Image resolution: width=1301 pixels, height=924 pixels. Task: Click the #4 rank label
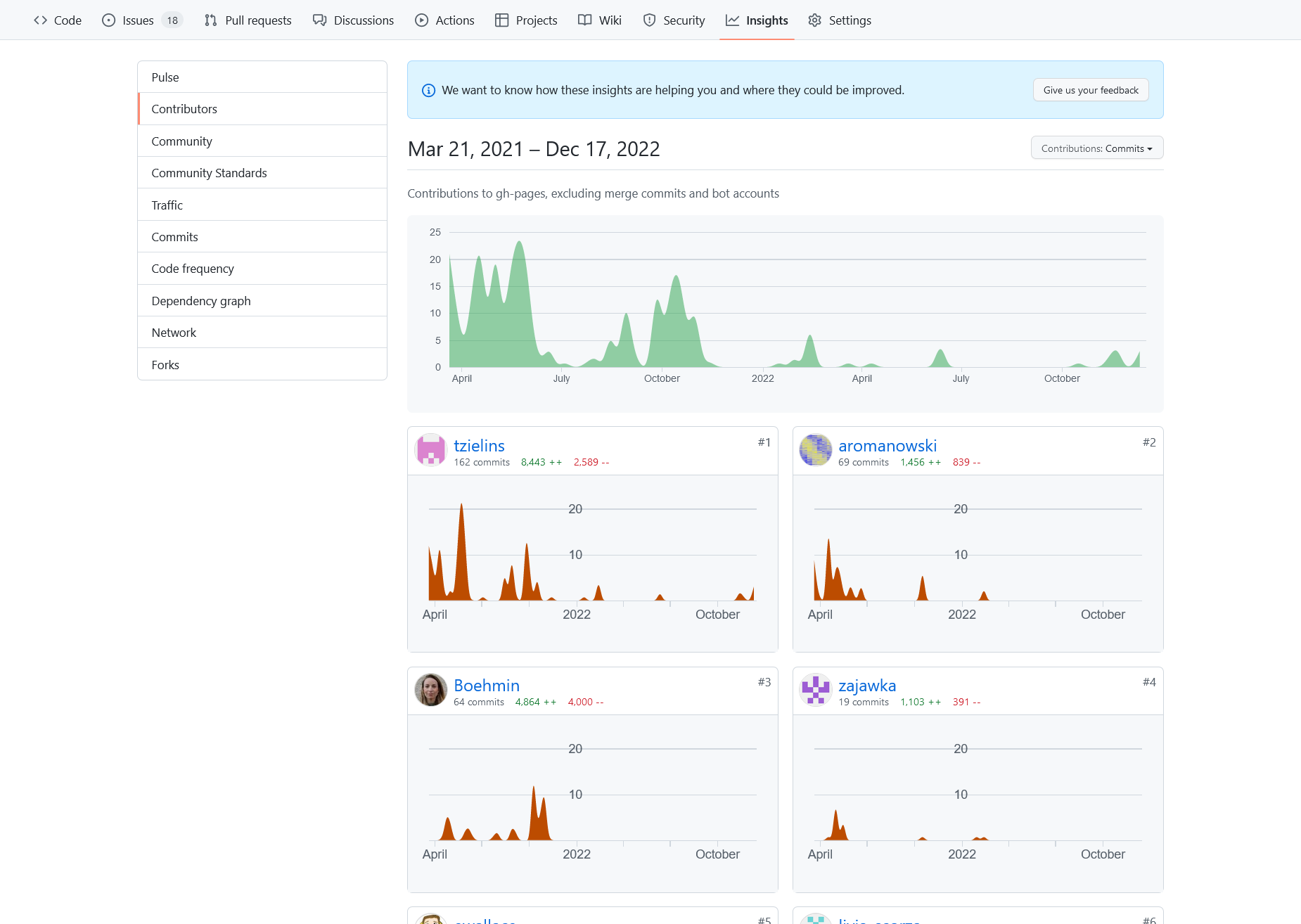tap(1149, 682)
